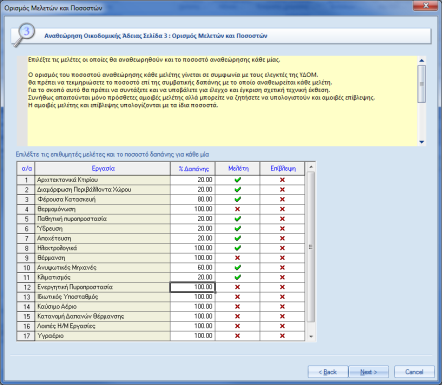Click scroll up arrow of instructions text box
Viewport: 442px width, 385px height.
422,60
